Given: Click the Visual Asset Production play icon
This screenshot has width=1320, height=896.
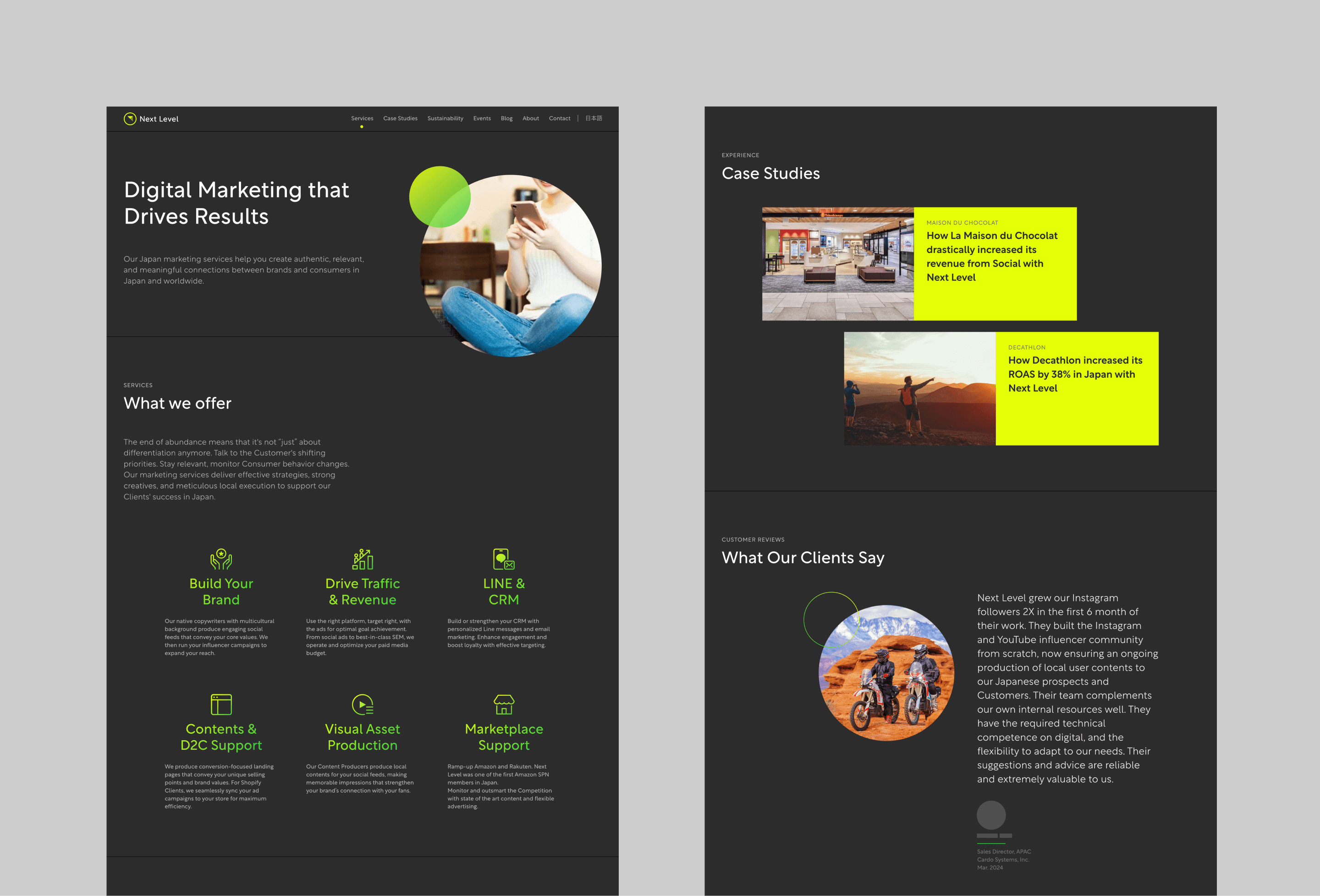Looking at the screenshot, I should 363,704.
